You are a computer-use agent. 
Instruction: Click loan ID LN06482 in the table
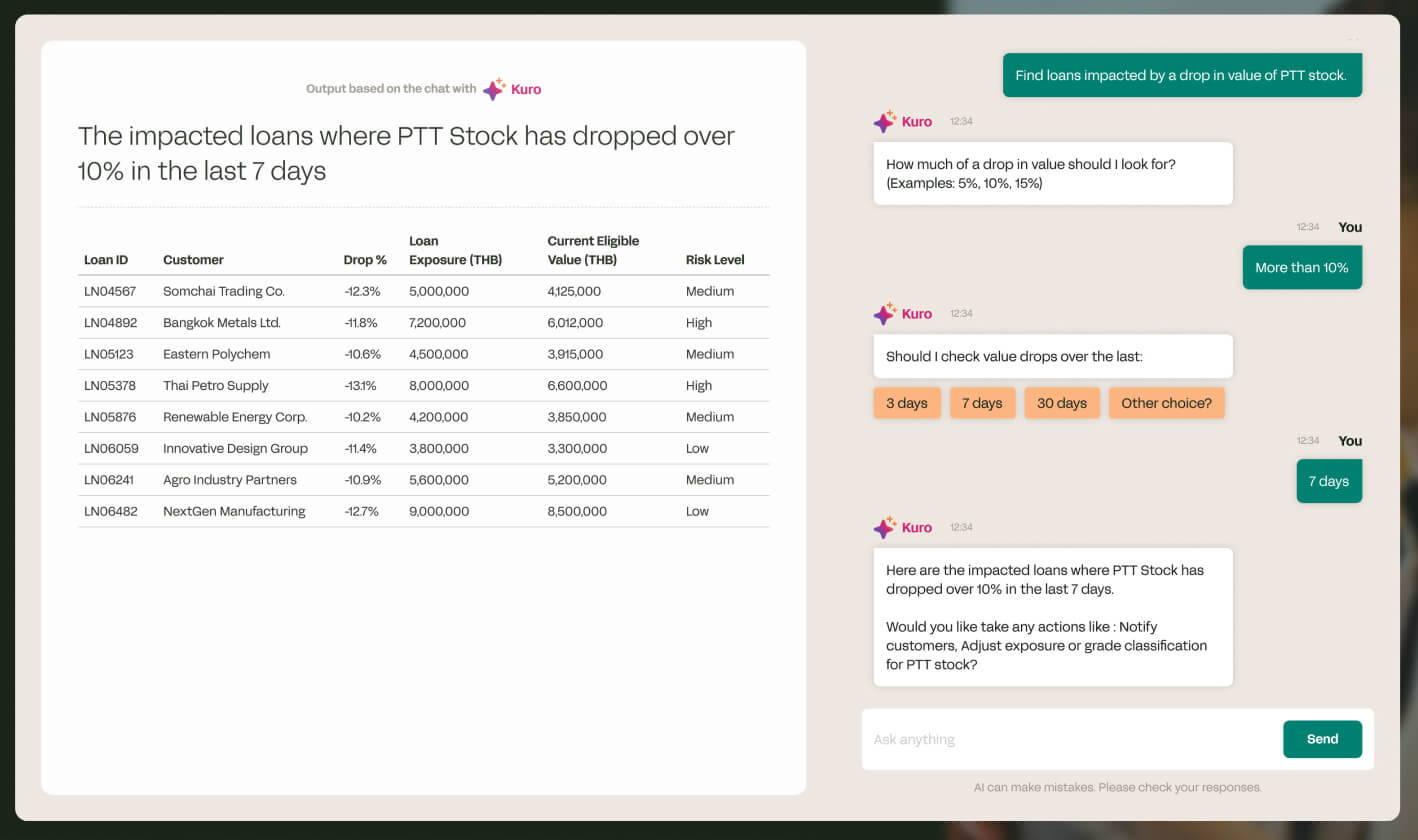tap(111, 512)
